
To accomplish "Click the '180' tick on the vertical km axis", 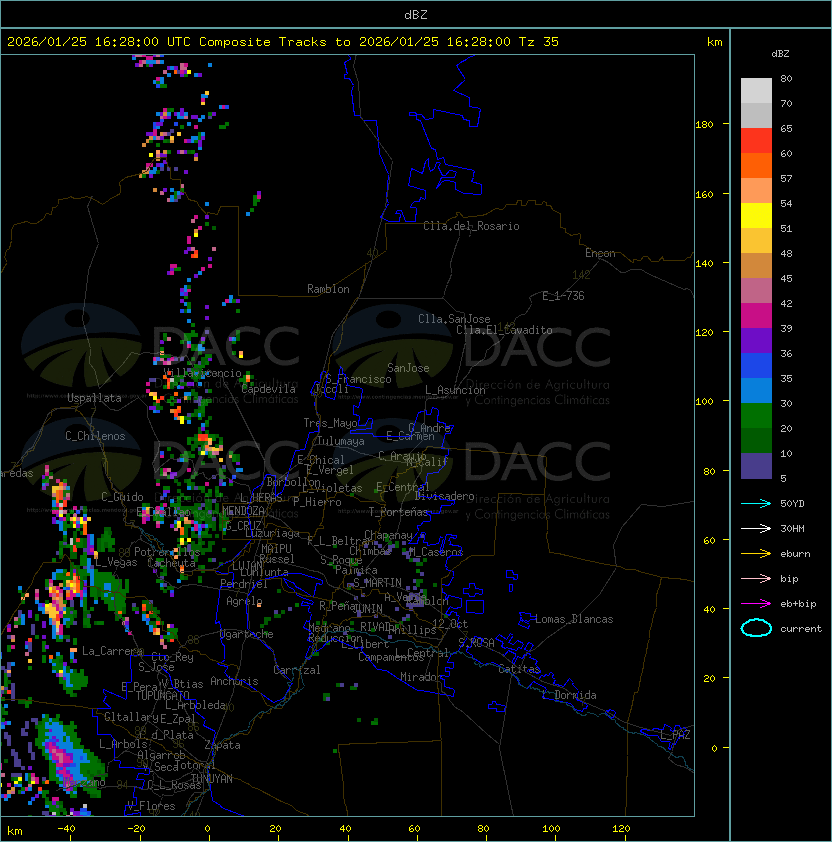I will coord(704,125).
